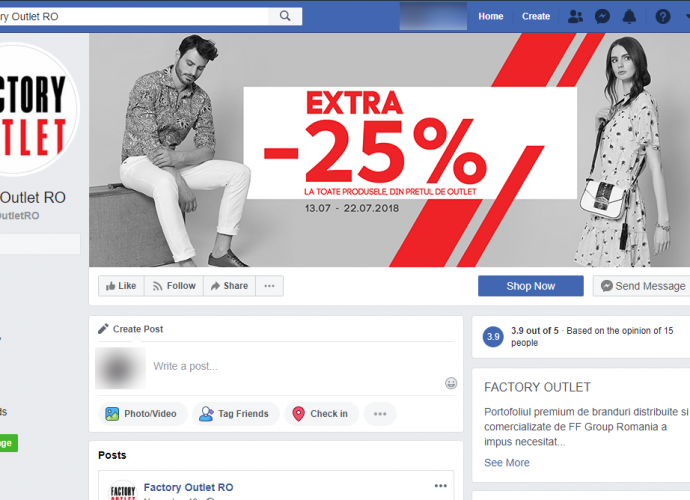
Task: Open See More in Factory Outlet description
Action: coord(507,463)
